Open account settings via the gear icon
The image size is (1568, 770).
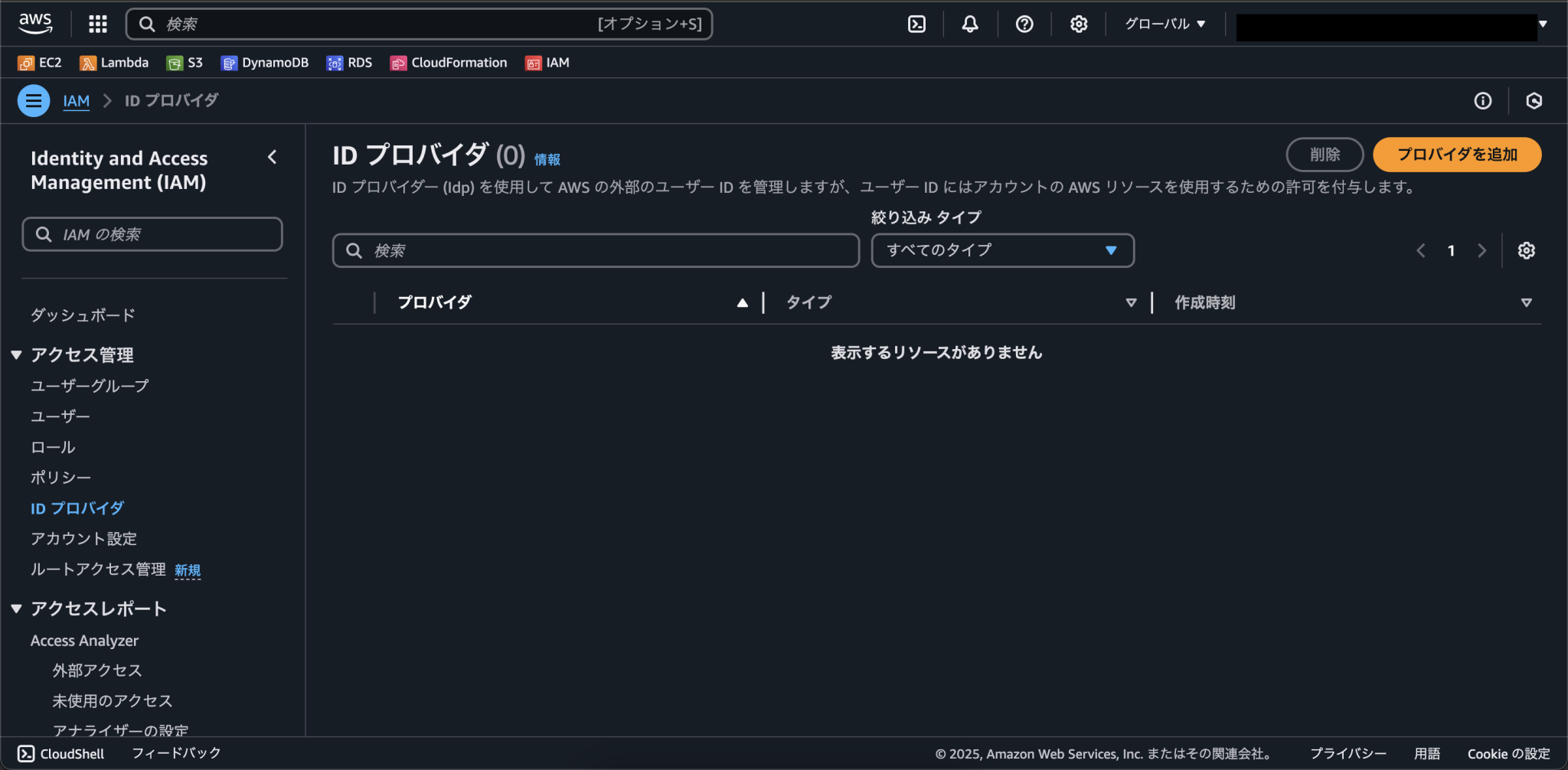point(1079,24)
